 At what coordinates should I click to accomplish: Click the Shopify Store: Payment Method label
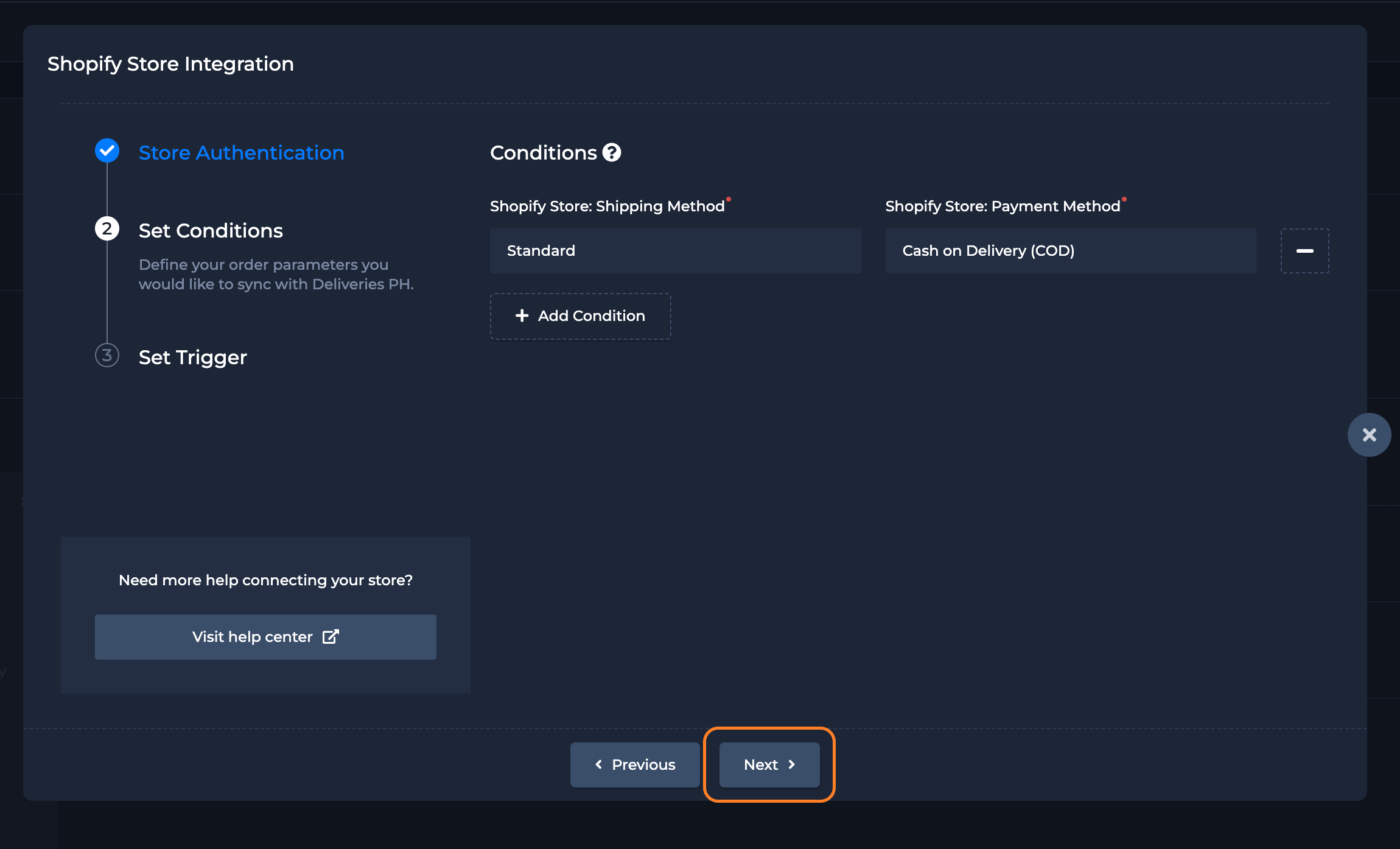(1003, 206)
